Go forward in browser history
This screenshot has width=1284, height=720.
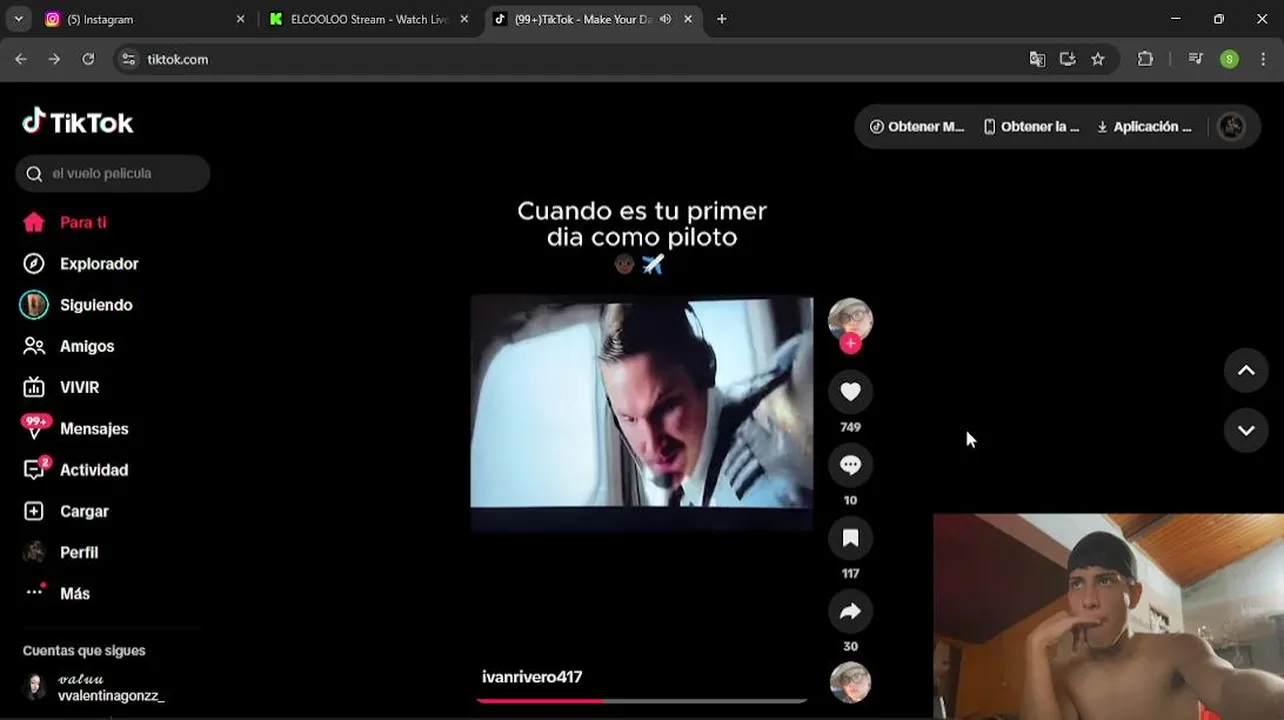pyautogui.click(x=54, y=59)
